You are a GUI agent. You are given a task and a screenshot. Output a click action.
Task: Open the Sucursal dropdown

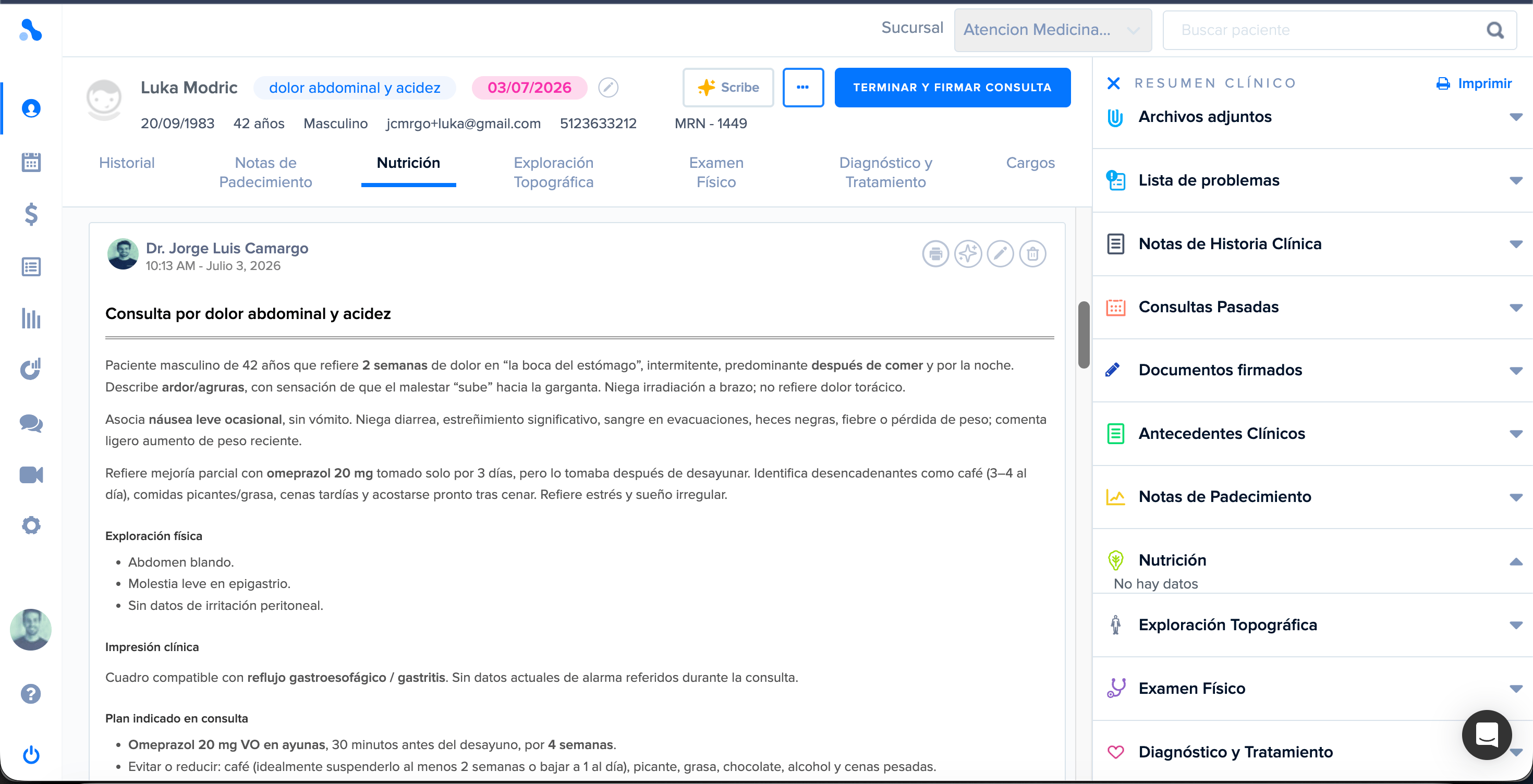(x=1053, y=30)
